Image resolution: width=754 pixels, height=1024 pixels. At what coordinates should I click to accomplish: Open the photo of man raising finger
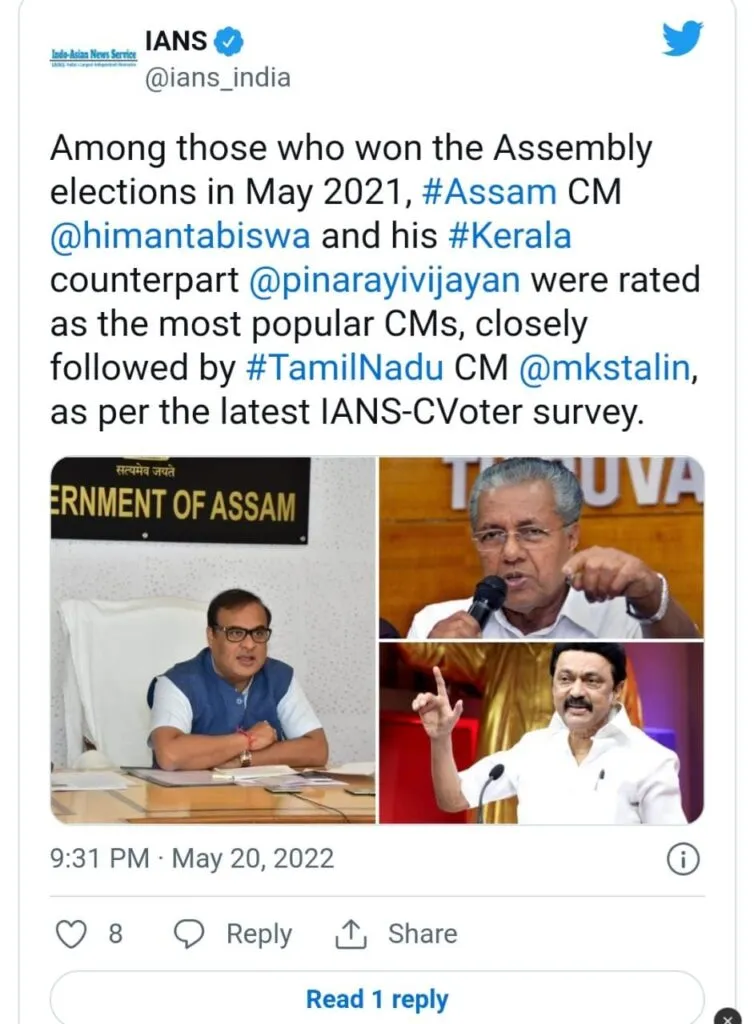542,733
